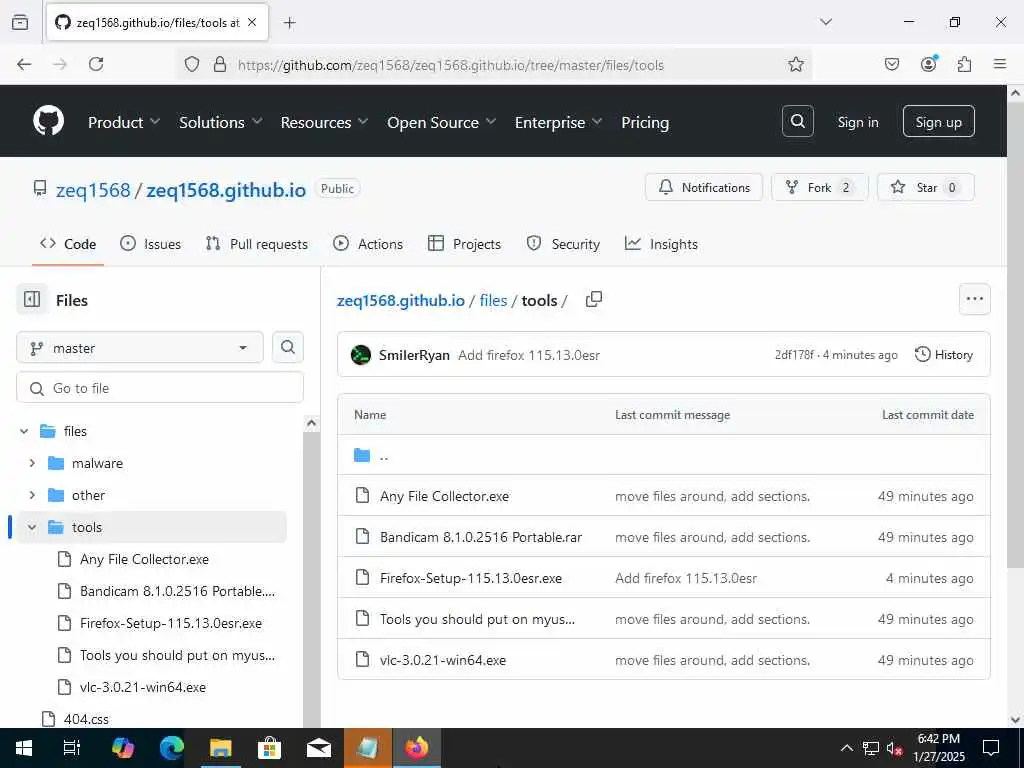The height and width of the screenshot is (768, 1024).
Task: Collapse the Files side panel icon
Action: pyautogui.click(x=32, y=300)
